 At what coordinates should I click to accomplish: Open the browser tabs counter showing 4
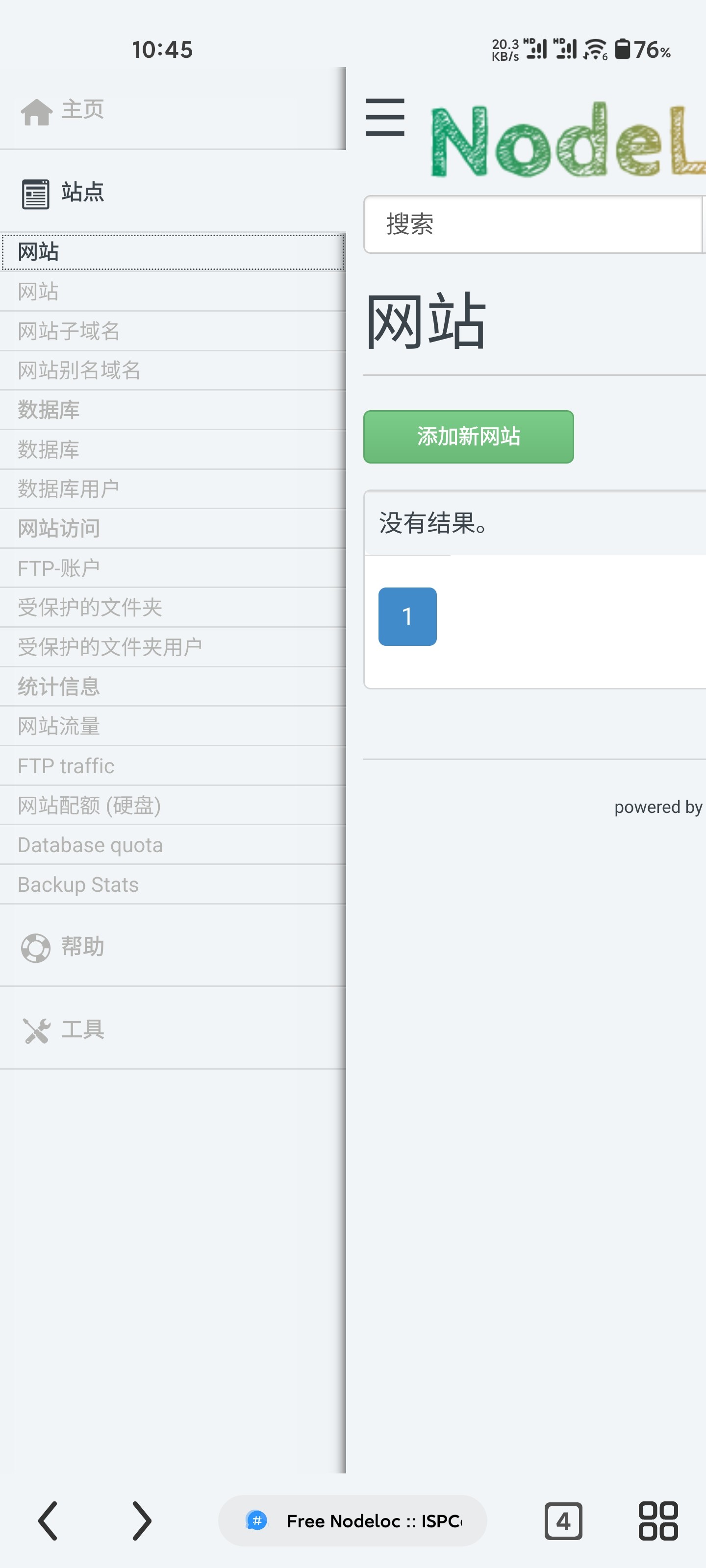(563, 1520)
